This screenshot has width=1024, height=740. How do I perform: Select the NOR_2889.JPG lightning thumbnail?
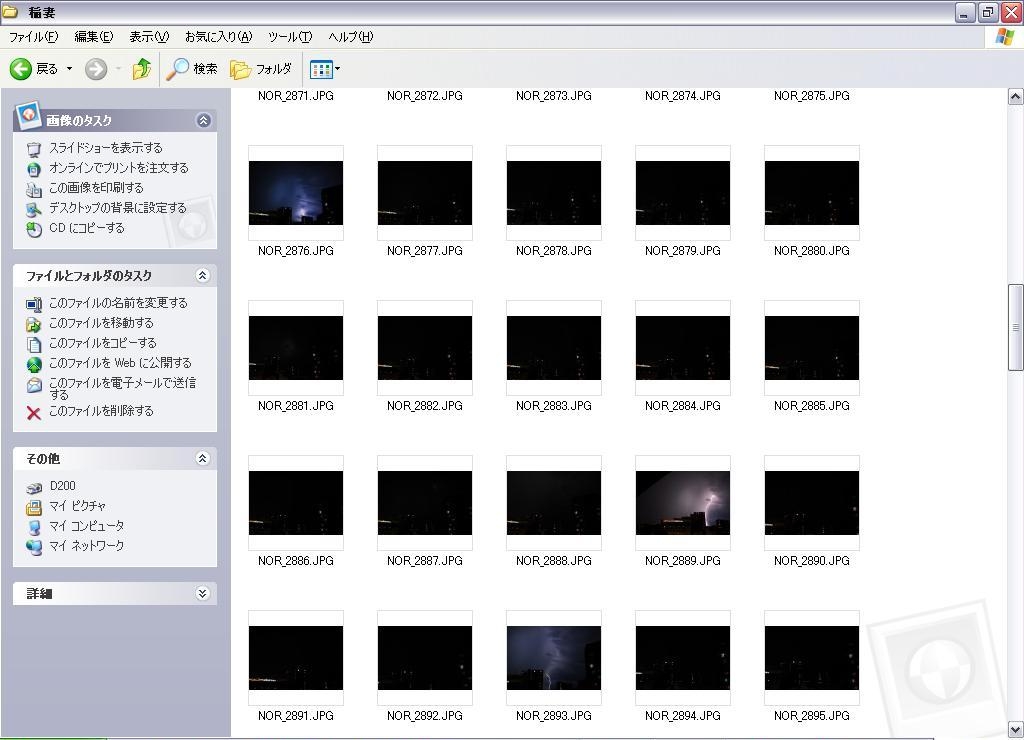tap(683, 503)
